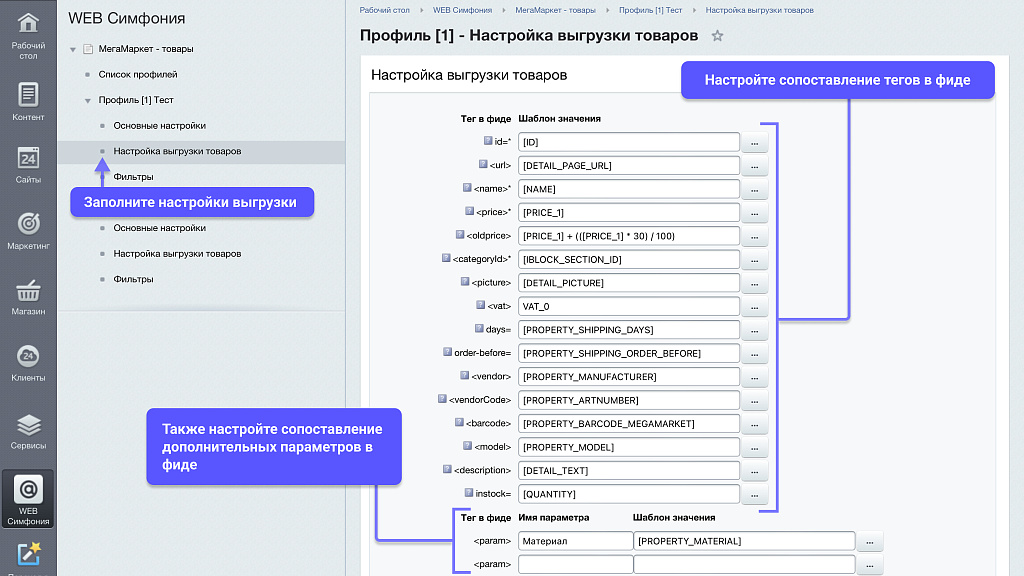Screen dimensions: 1024x576
Task: Collapse the Профиль [1] Тест node
Action: click(x=88, y=100)
